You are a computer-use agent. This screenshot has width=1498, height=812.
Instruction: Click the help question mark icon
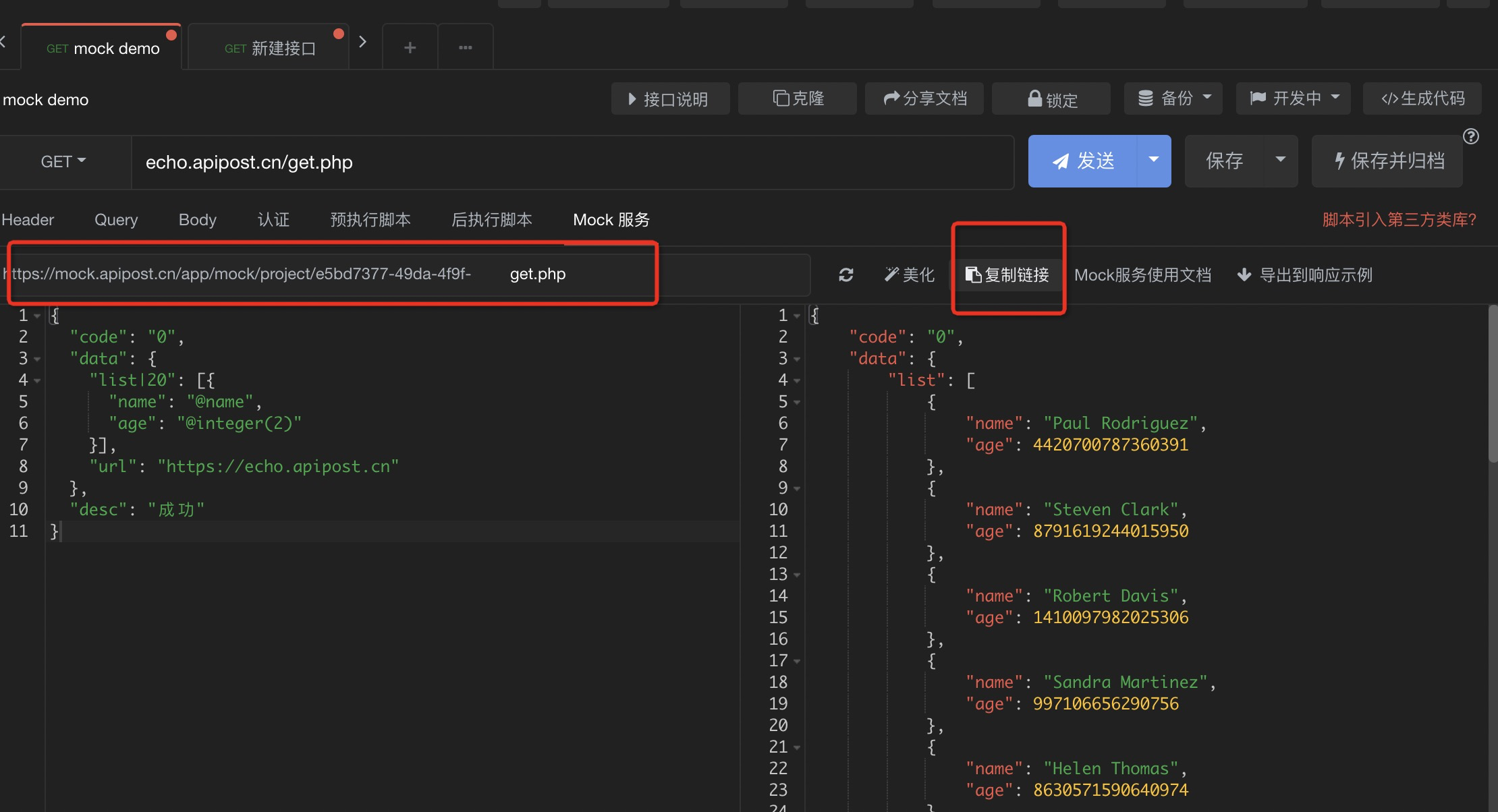[1471, 137]
